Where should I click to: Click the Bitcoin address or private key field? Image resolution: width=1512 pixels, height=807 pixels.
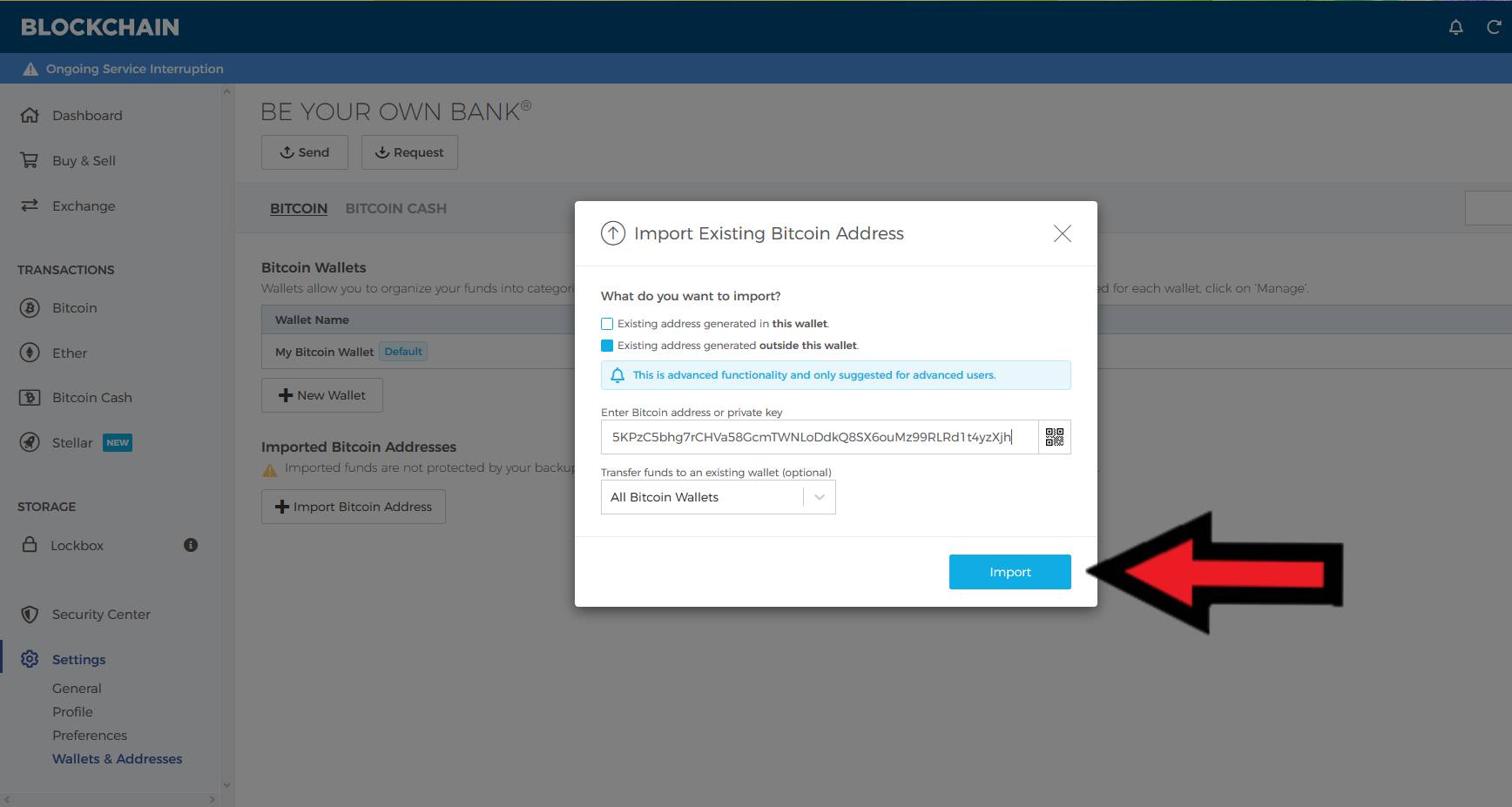[x=820, y=437]
